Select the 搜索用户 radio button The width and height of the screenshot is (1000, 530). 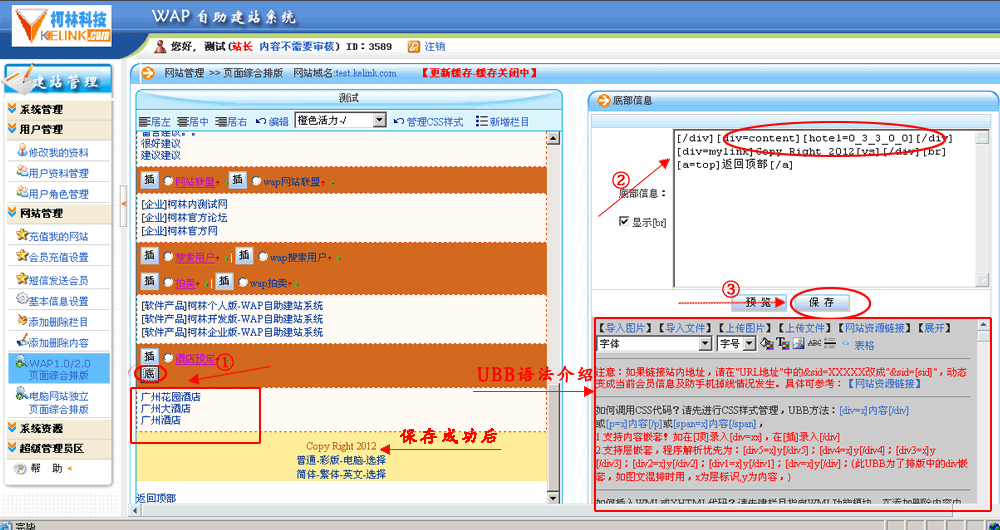point(168,257)
